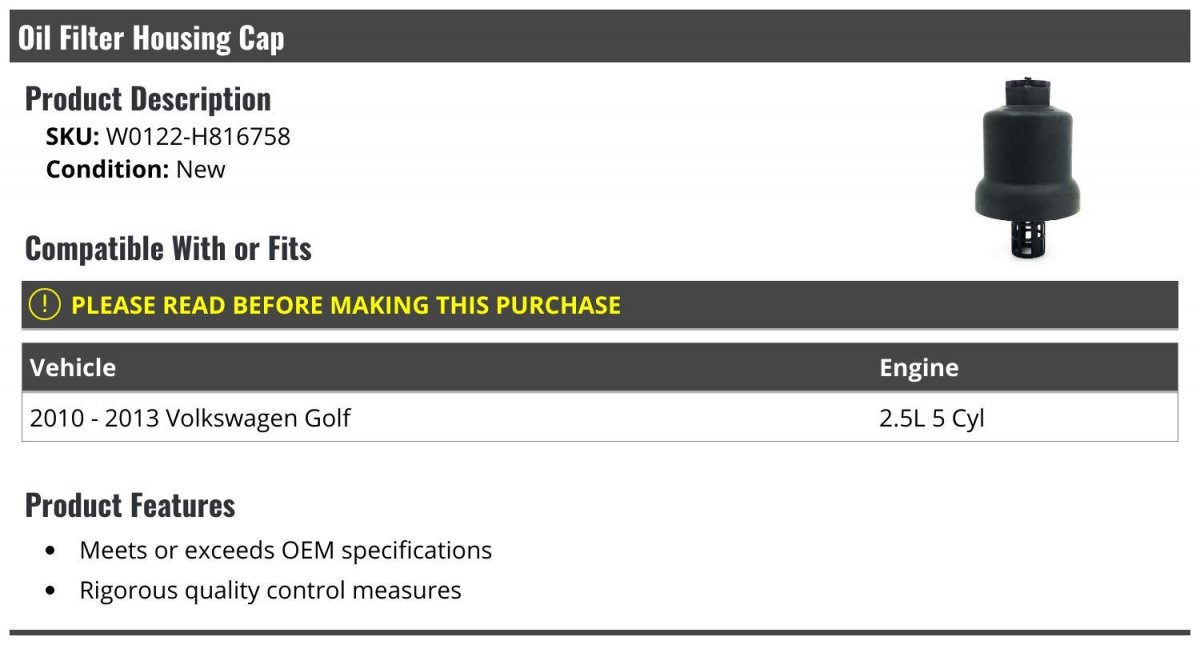This screenshot has width=1200, height=645.
Task: Click the yellow exclamation warning icon
Action: pyautogui.click(x=44, y=305)
